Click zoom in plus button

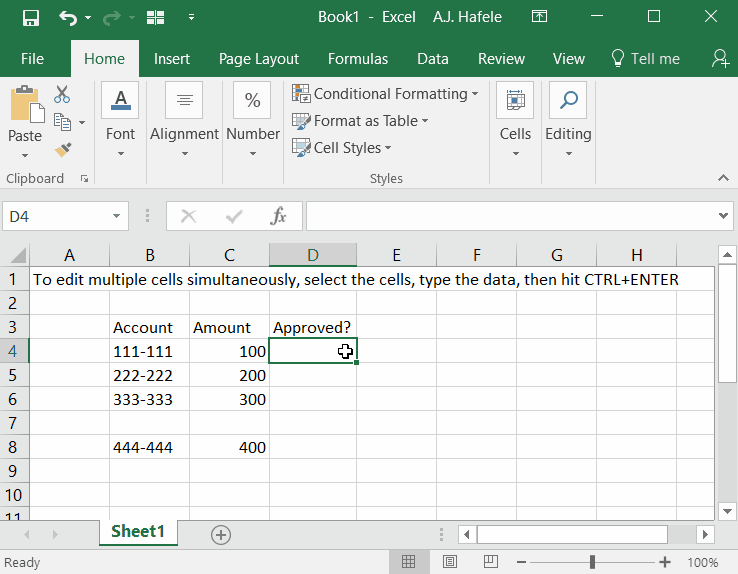pyautogui.click(x=665, y=562)
